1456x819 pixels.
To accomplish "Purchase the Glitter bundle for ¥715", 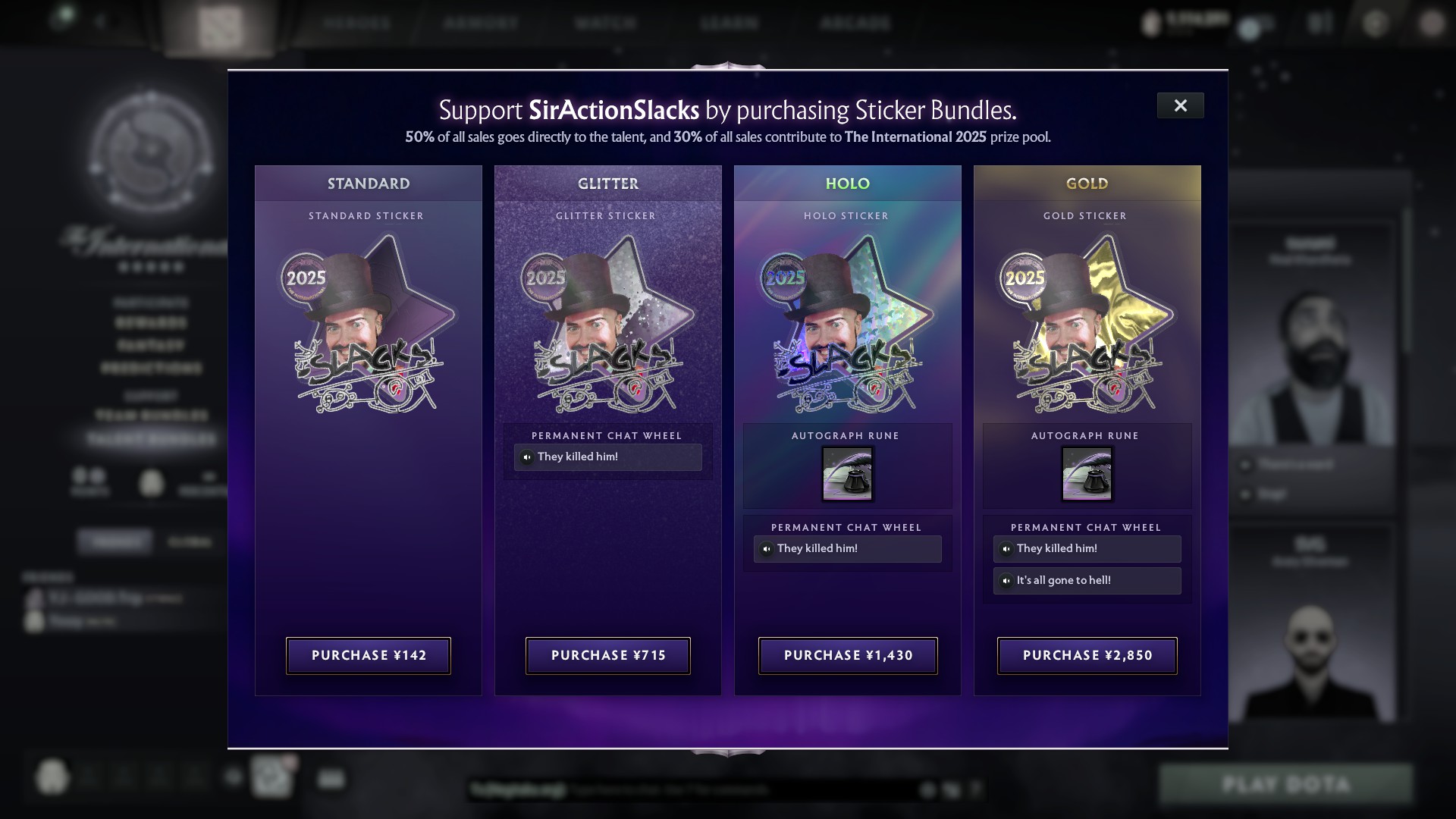I will [x=608, y=656].
